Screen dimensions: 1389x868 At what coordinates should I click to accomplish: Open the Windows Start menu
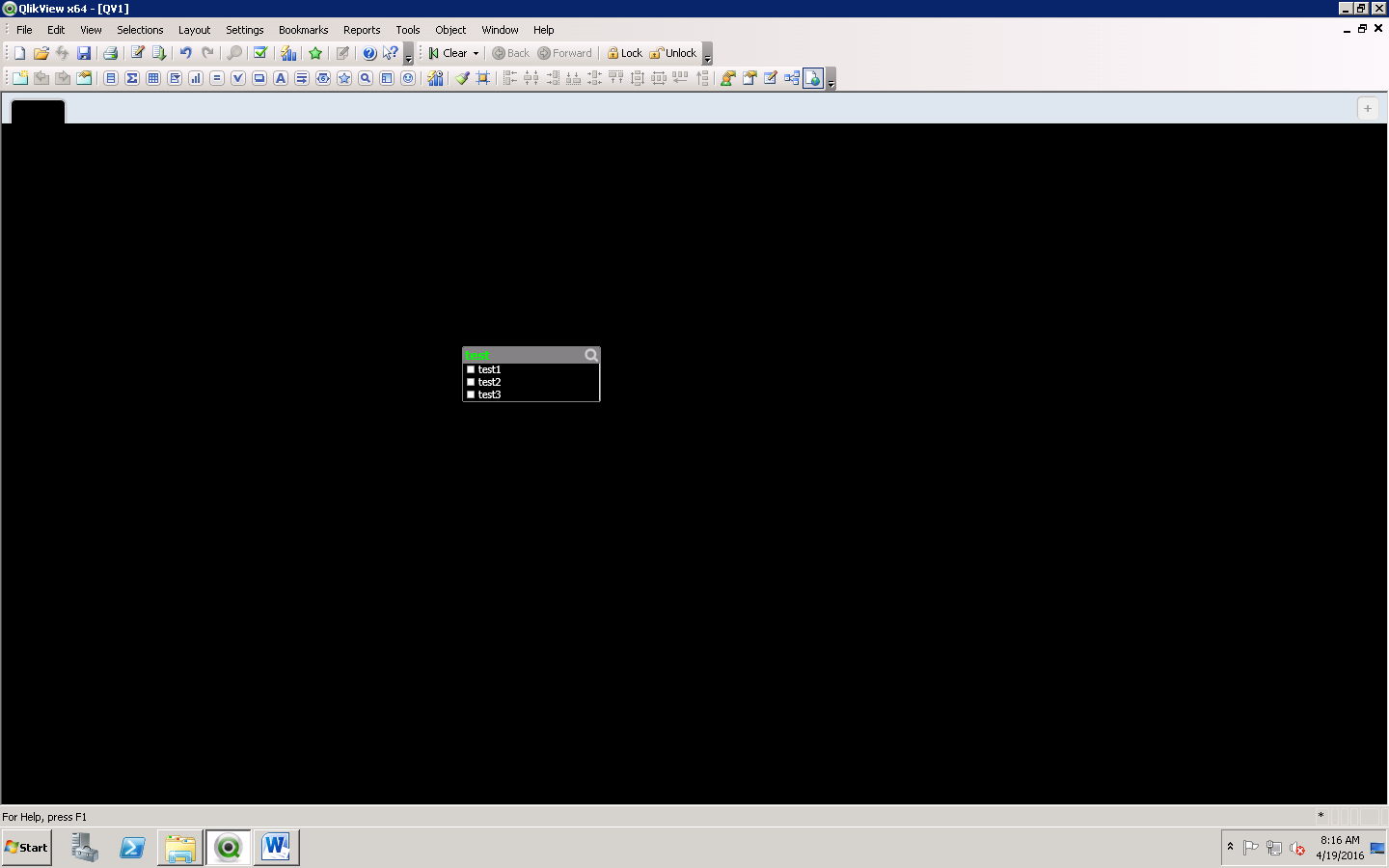tap(27, 848)
